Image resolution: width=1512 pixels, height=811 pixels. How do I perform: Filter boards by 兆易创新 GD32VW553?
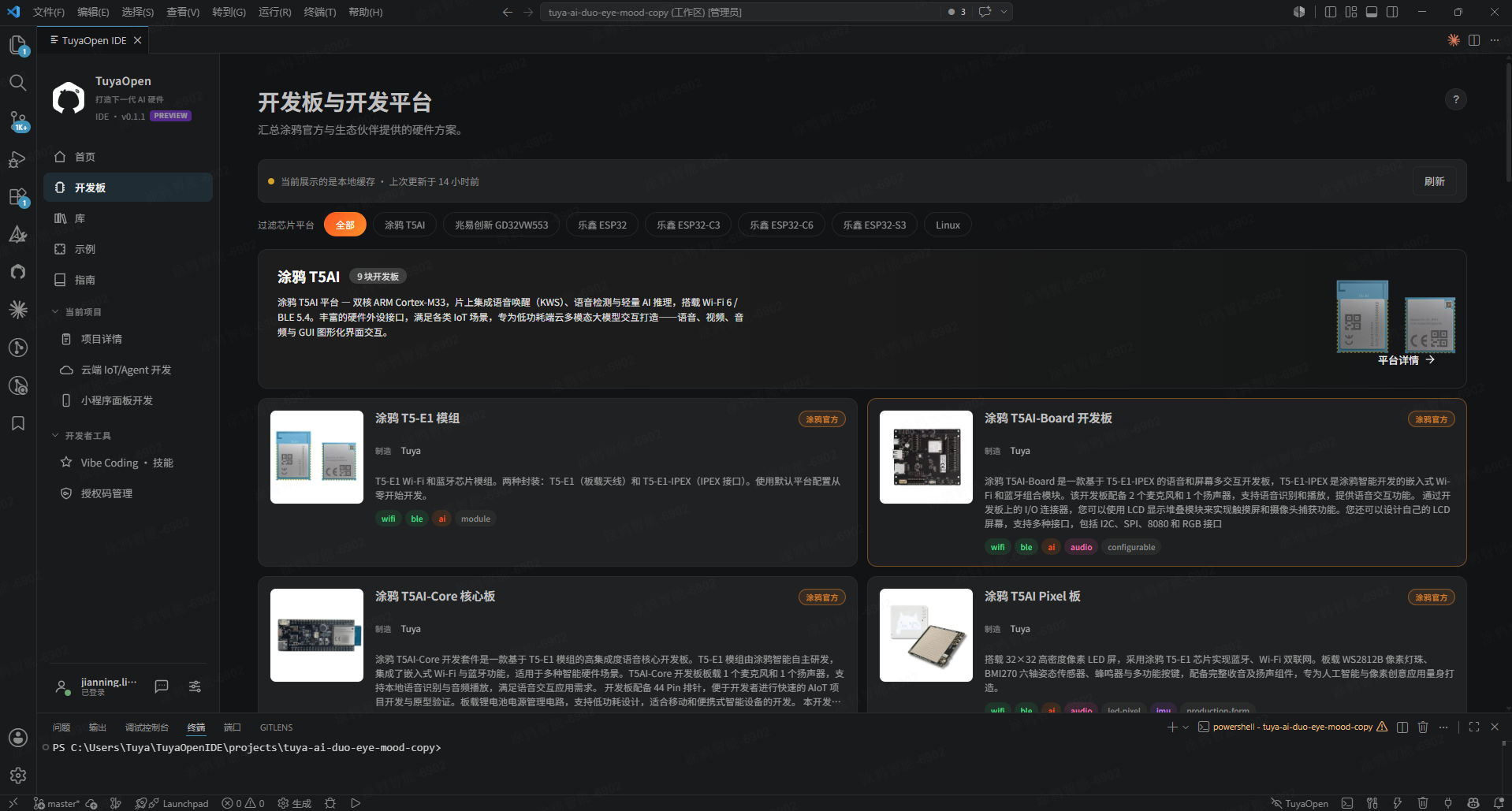501,225
